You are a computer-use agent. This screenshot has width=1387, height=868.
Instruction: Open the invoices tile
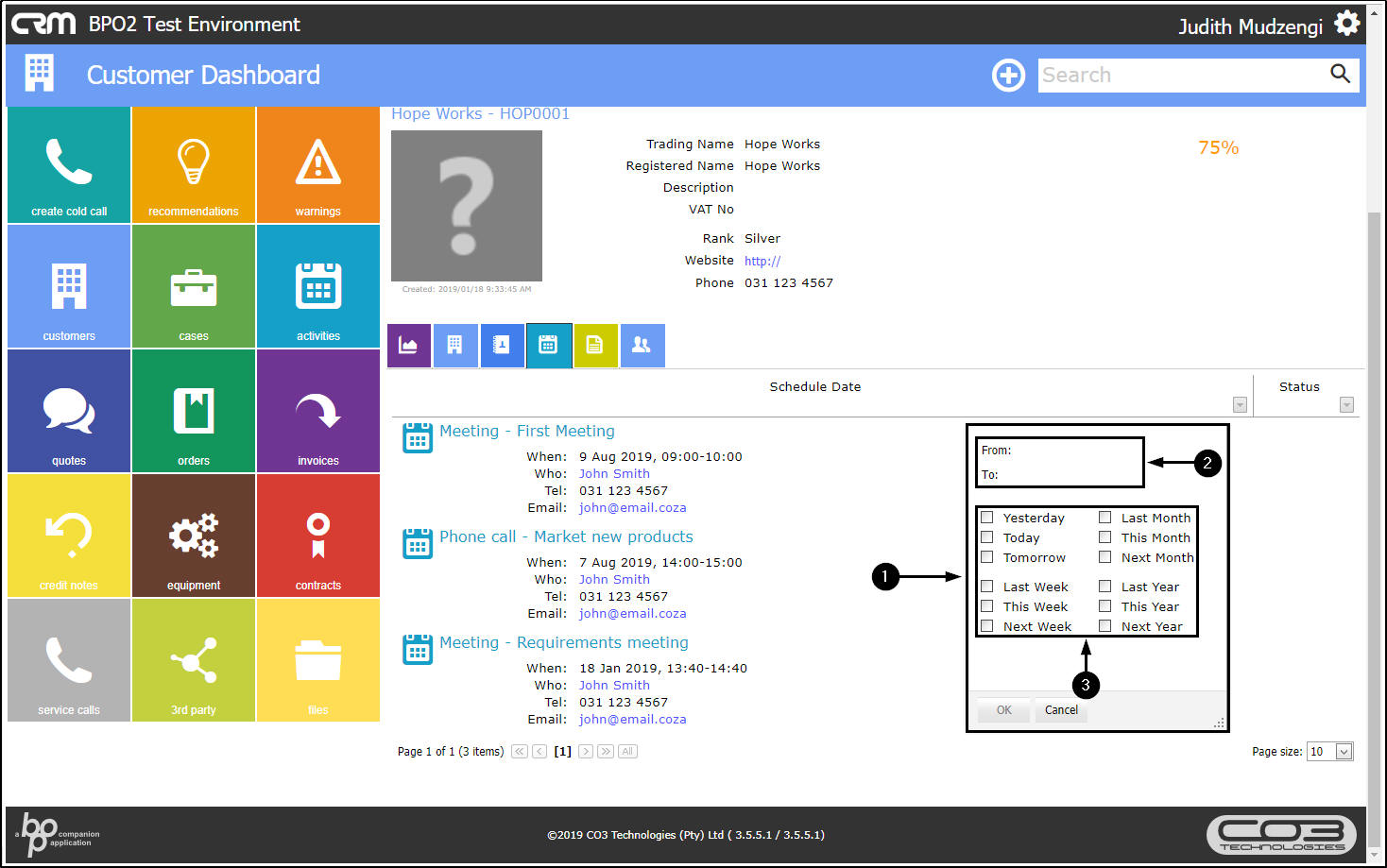tap(318, 411)
